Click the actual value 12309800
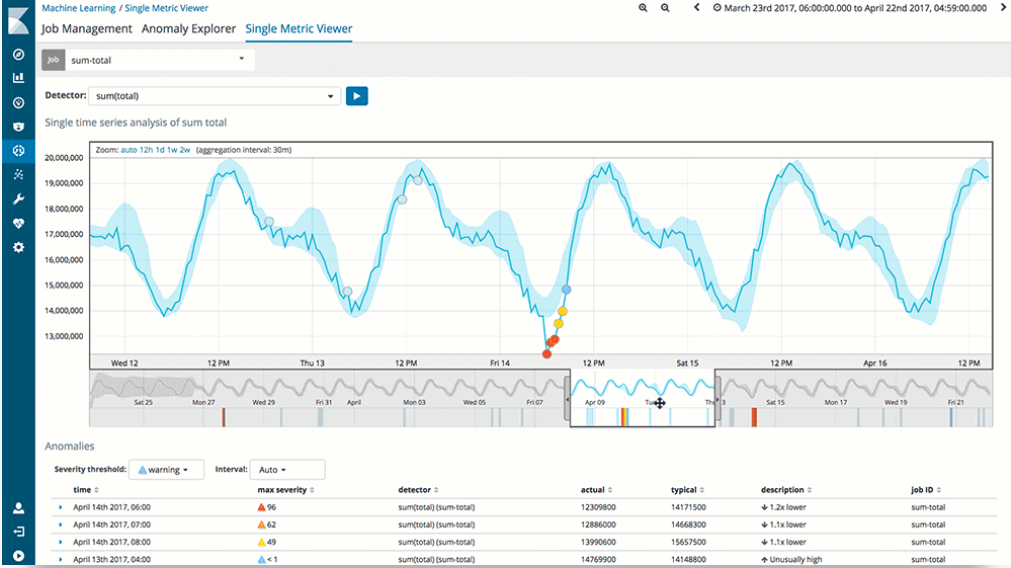This screenshot has width=1011, height=568. pyautogui.click(x=598, y=507)
